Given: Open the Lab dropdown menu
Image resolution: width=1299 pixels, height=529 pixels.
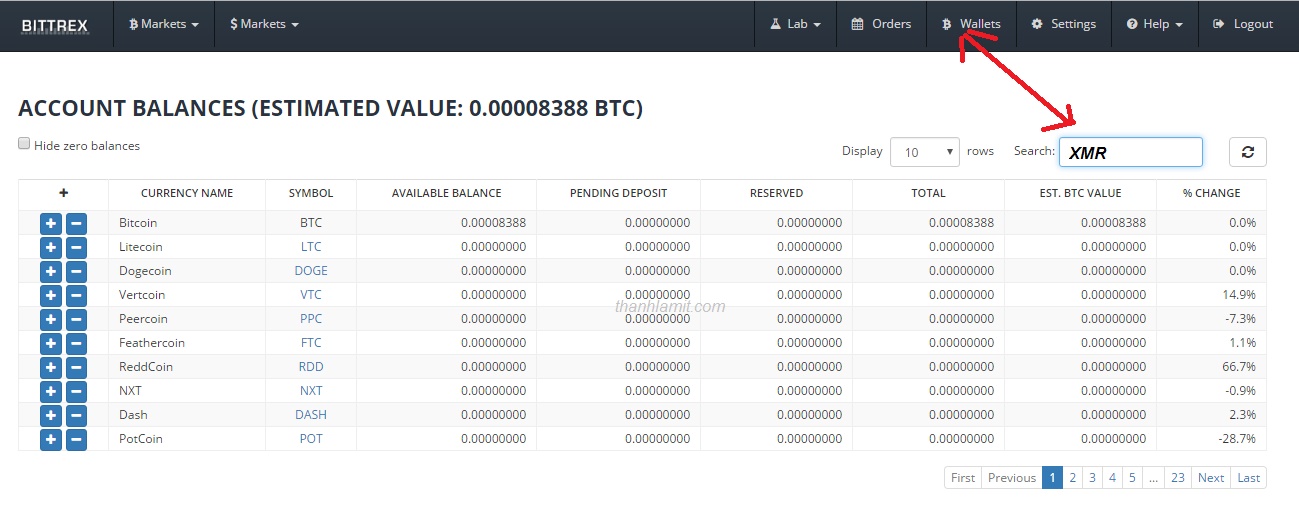Looking at the screenshot, I should click(x=796, y=24).
